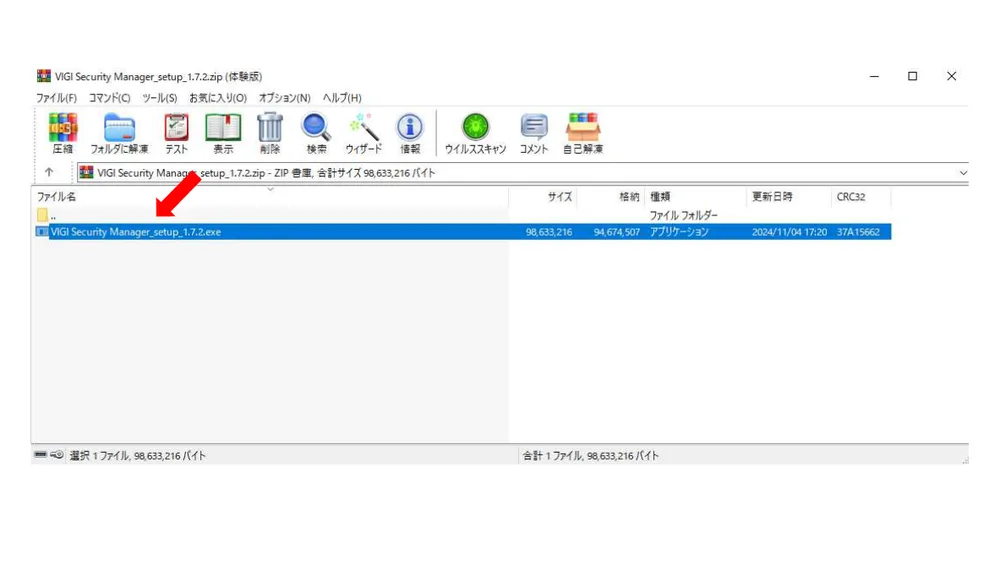Viewport: 1000px width, 576px height.
Task: Run the テスト (Test) archive tool
Action: (177, 133)
